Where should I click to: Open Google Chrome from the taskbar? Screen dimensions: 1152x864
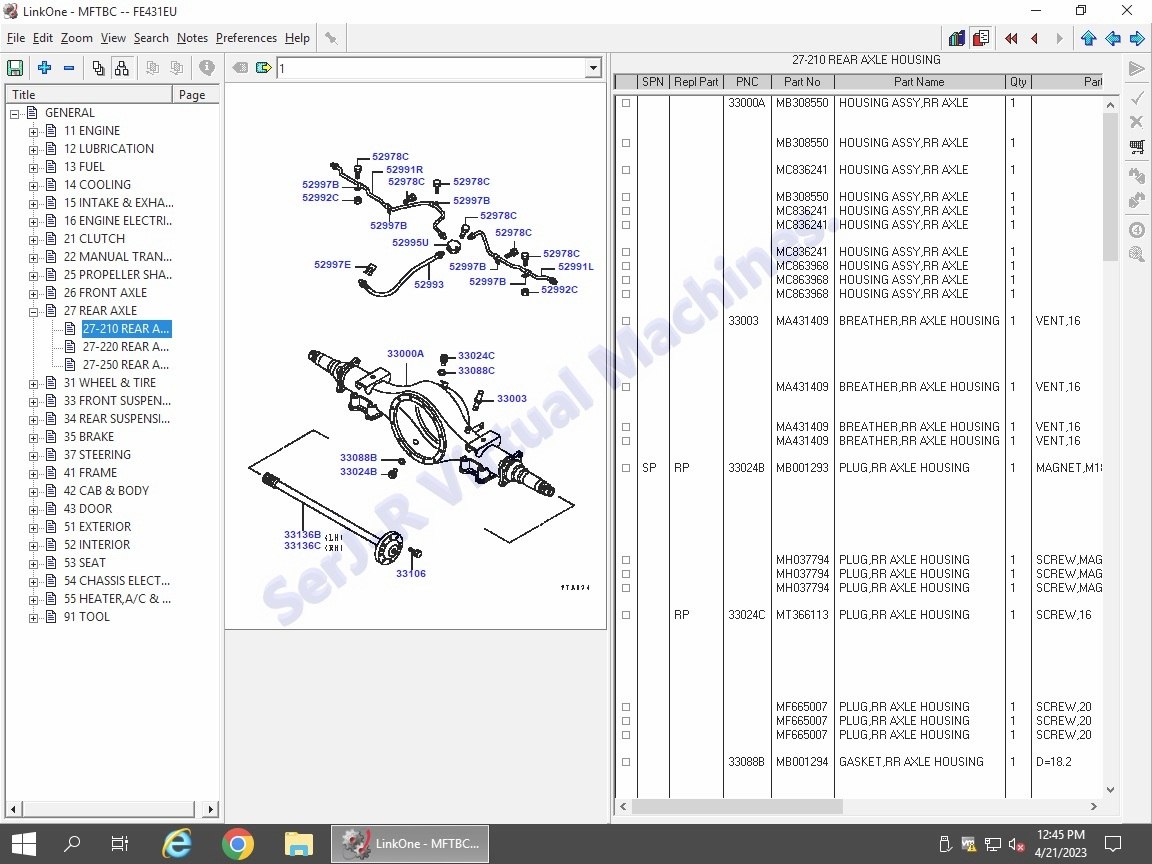click(x=238, y=843)
